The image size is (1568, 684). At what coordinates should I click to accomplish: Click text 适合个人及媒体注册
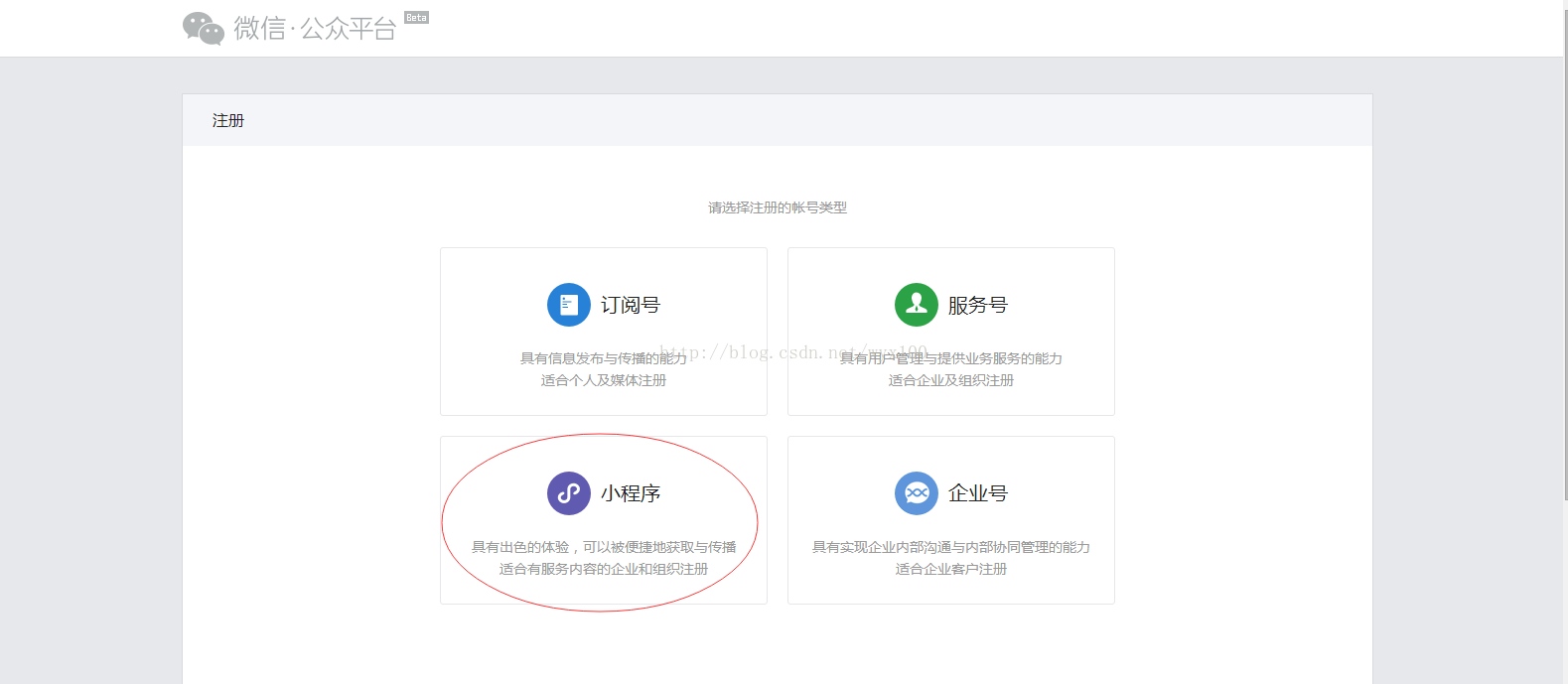[x=604, y=380]
